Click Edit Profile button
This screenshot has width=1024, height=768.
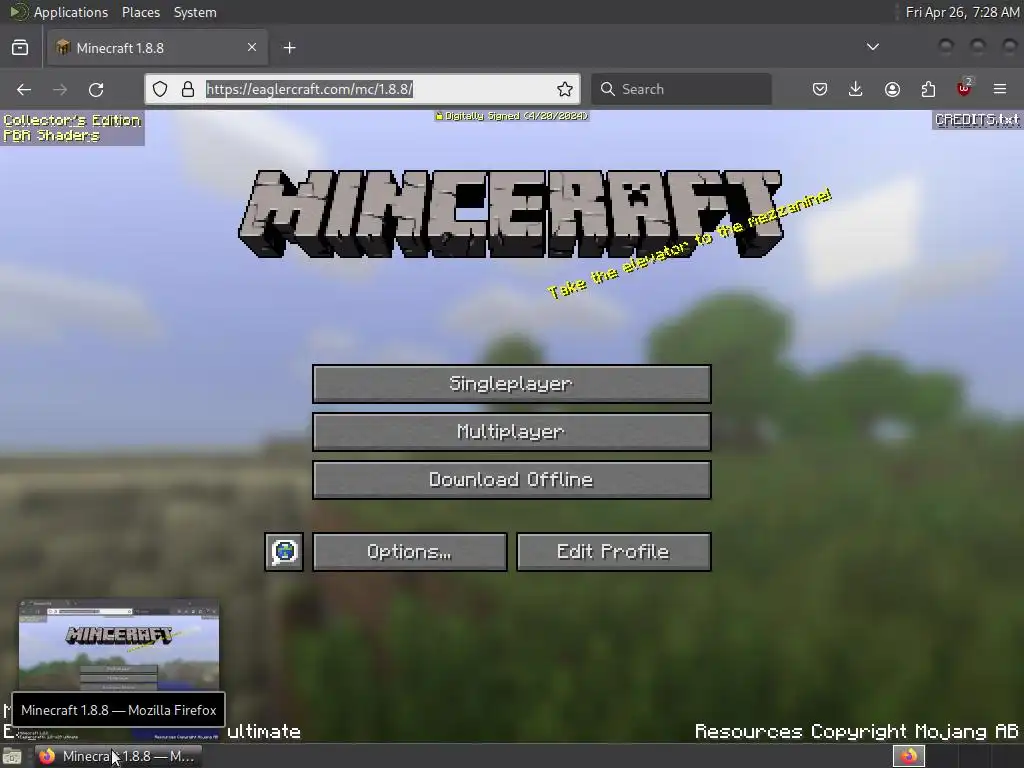(613, 552)
